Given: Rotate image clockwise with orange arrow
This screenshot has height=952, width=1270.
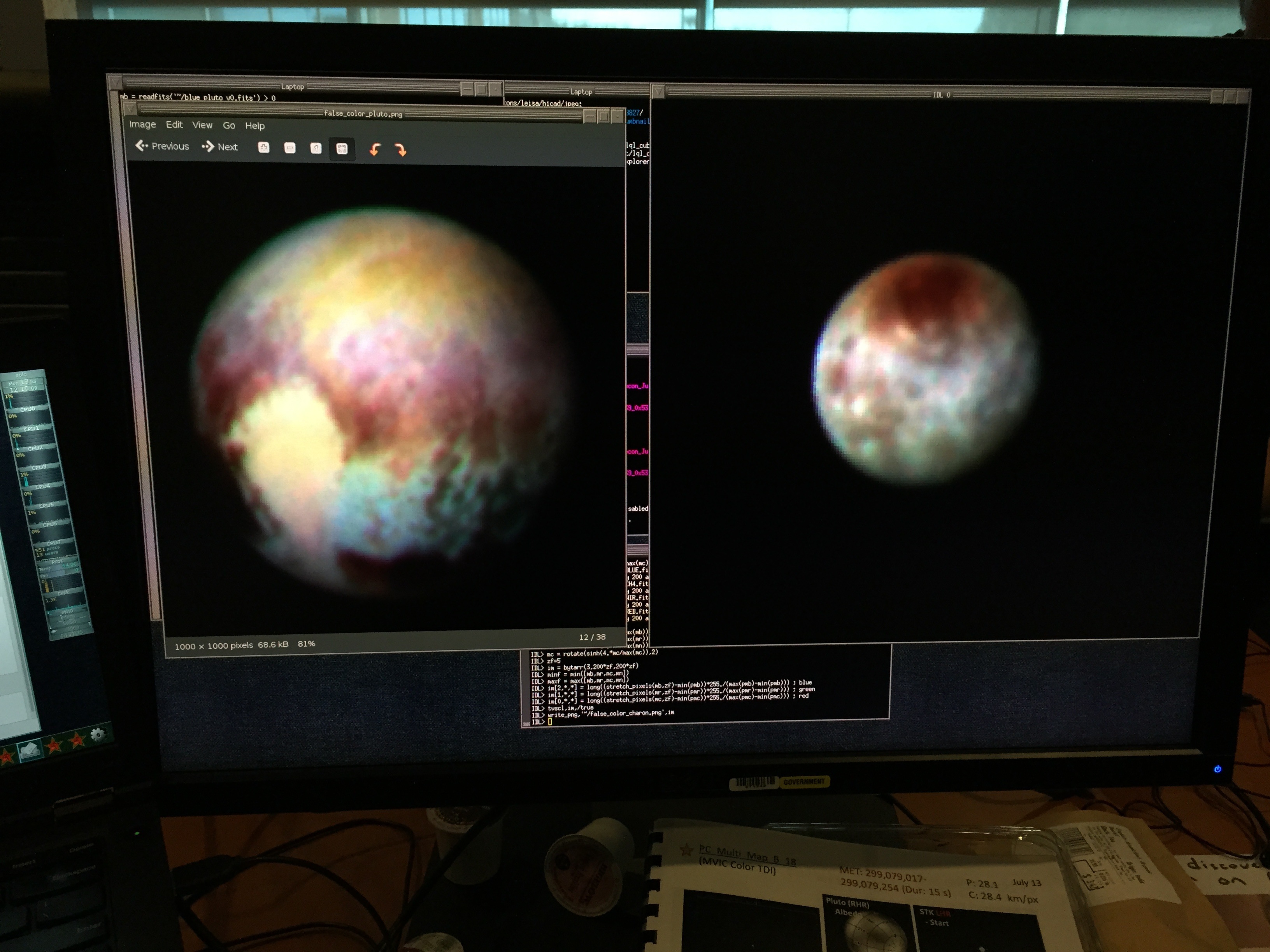Looking at the screenshot, I should pyautogui.click(x=401, y=150).
